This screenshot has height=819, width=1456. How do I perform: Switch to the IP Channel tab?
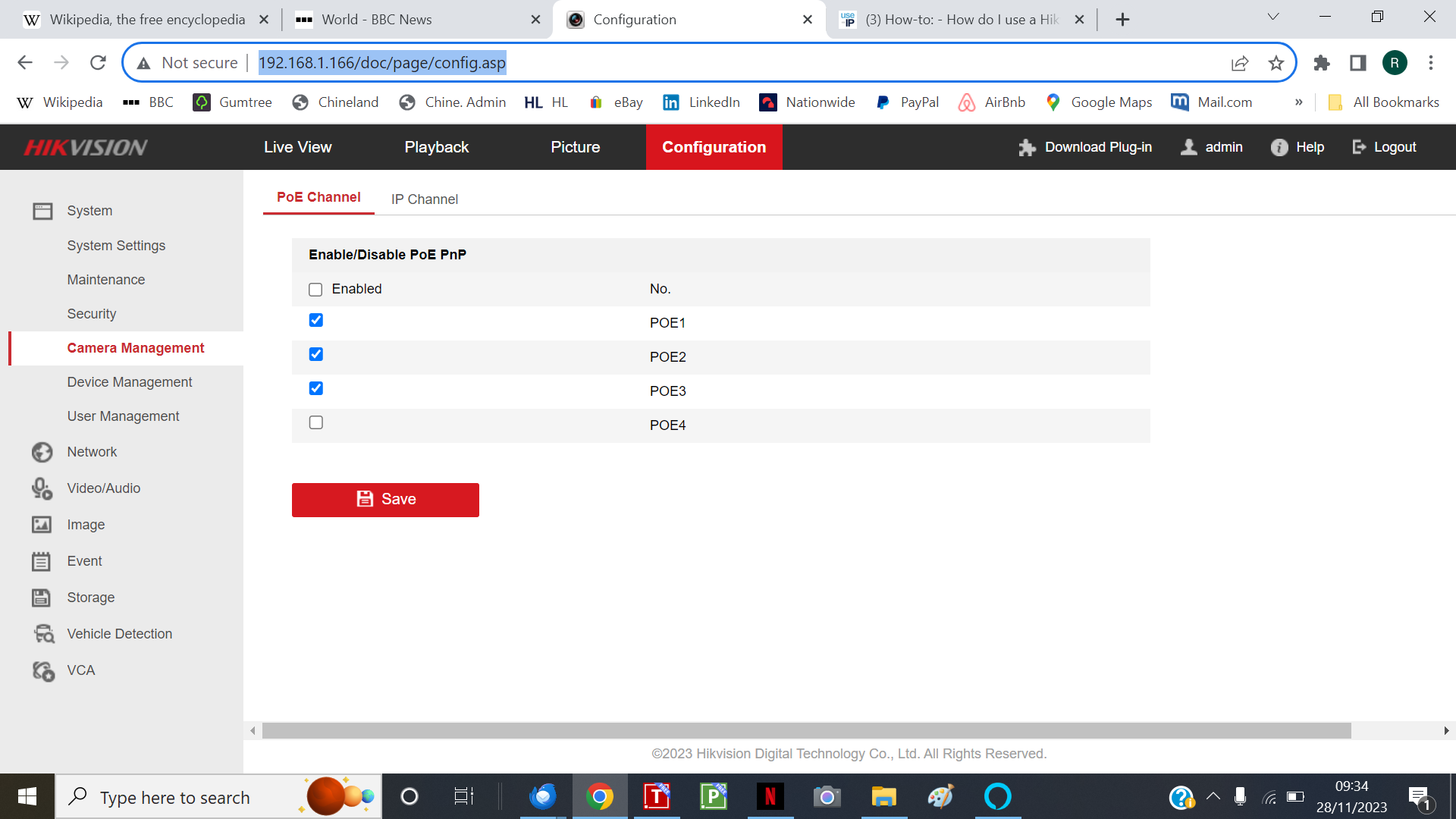[x=425, y=199]
